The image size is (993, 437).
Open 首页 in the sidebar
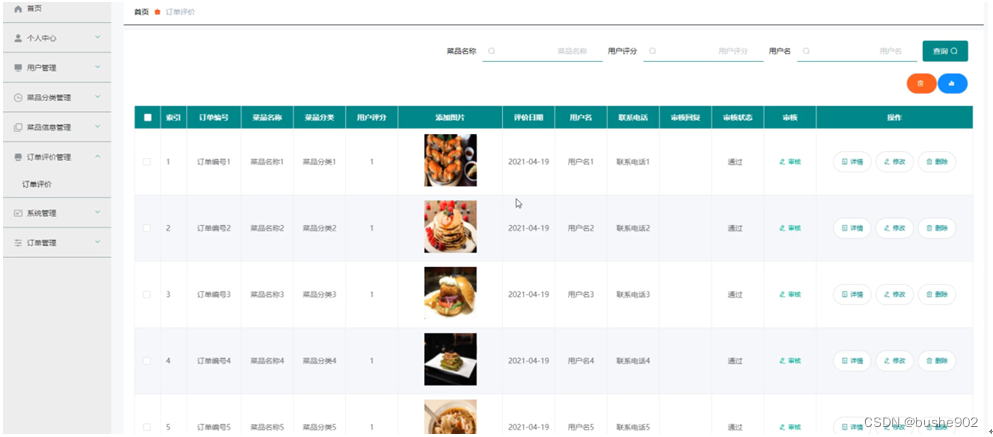coord(57,10)
